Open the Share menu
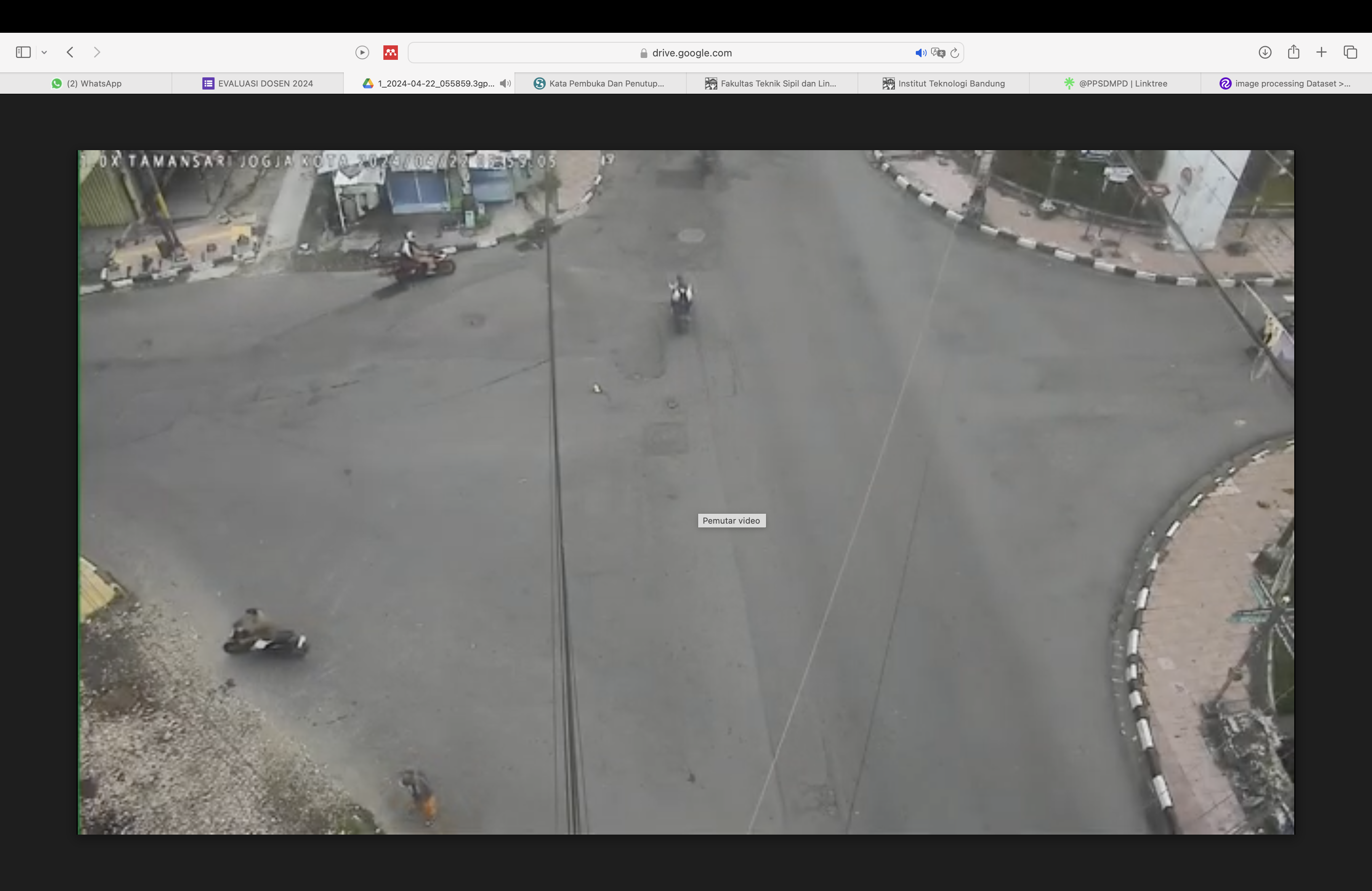Screen dimensions: 1372x891 [1293, 52]
